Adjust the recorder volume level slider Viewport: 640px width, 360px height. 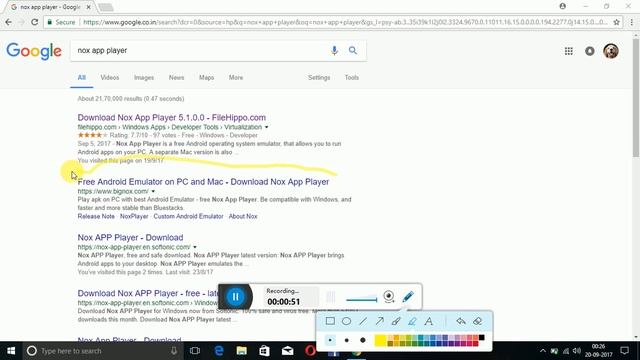click(x=361, y=299)
